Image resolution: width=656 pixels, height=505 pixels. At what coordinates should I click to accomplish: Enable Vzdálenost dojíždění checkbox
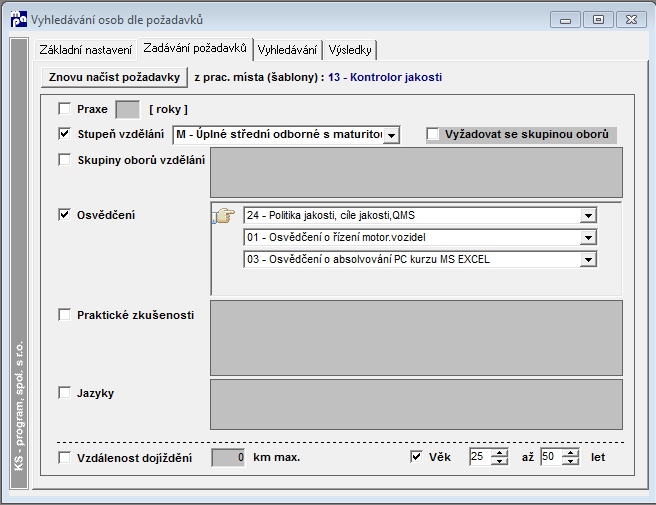pyautogui.click(x=65, y=457)
